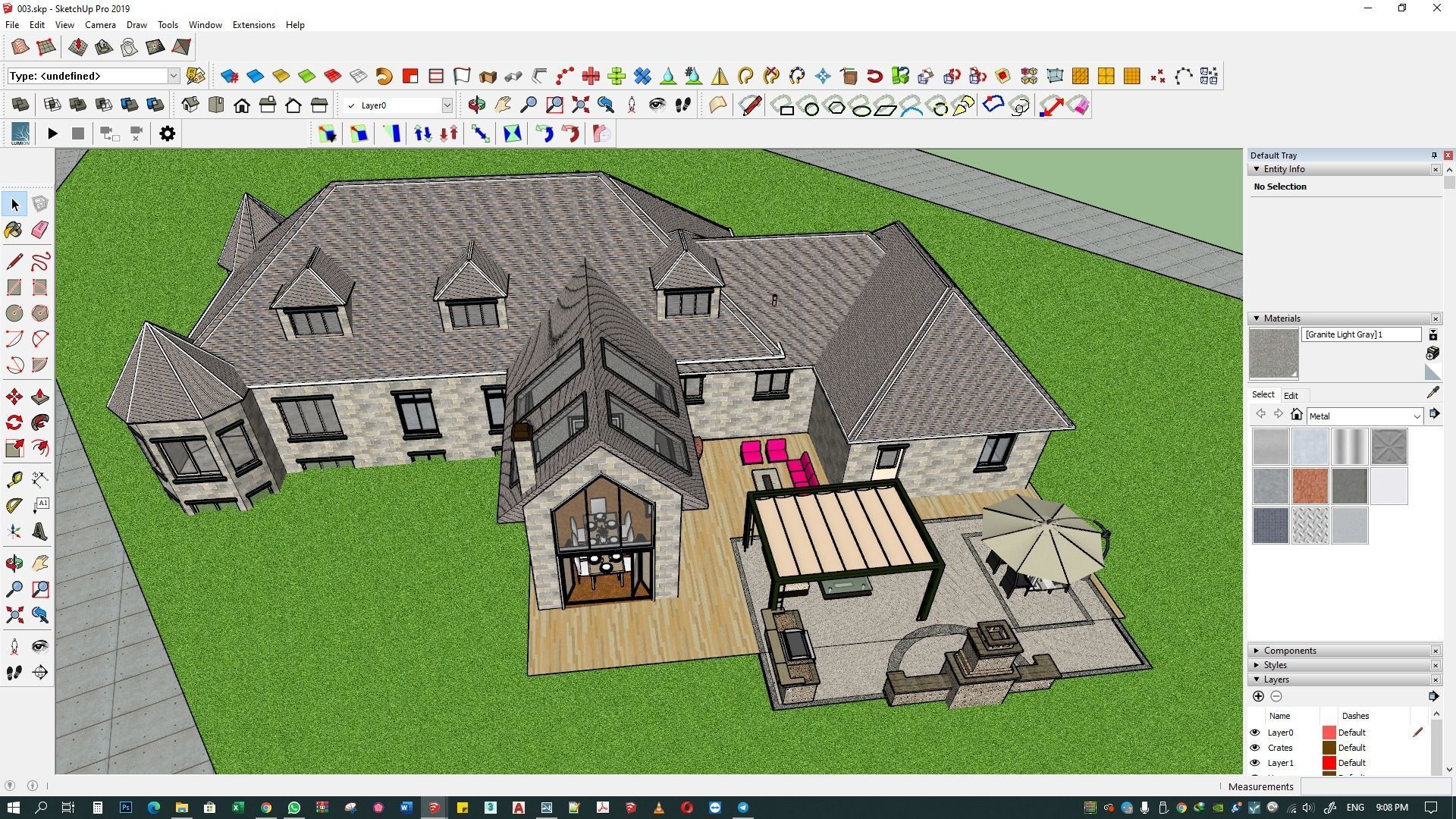Image resolution: width=1456 pixels, height=819 pixels.
Task: Start the Lumion LiveSync play button
Action: [52, 133]
